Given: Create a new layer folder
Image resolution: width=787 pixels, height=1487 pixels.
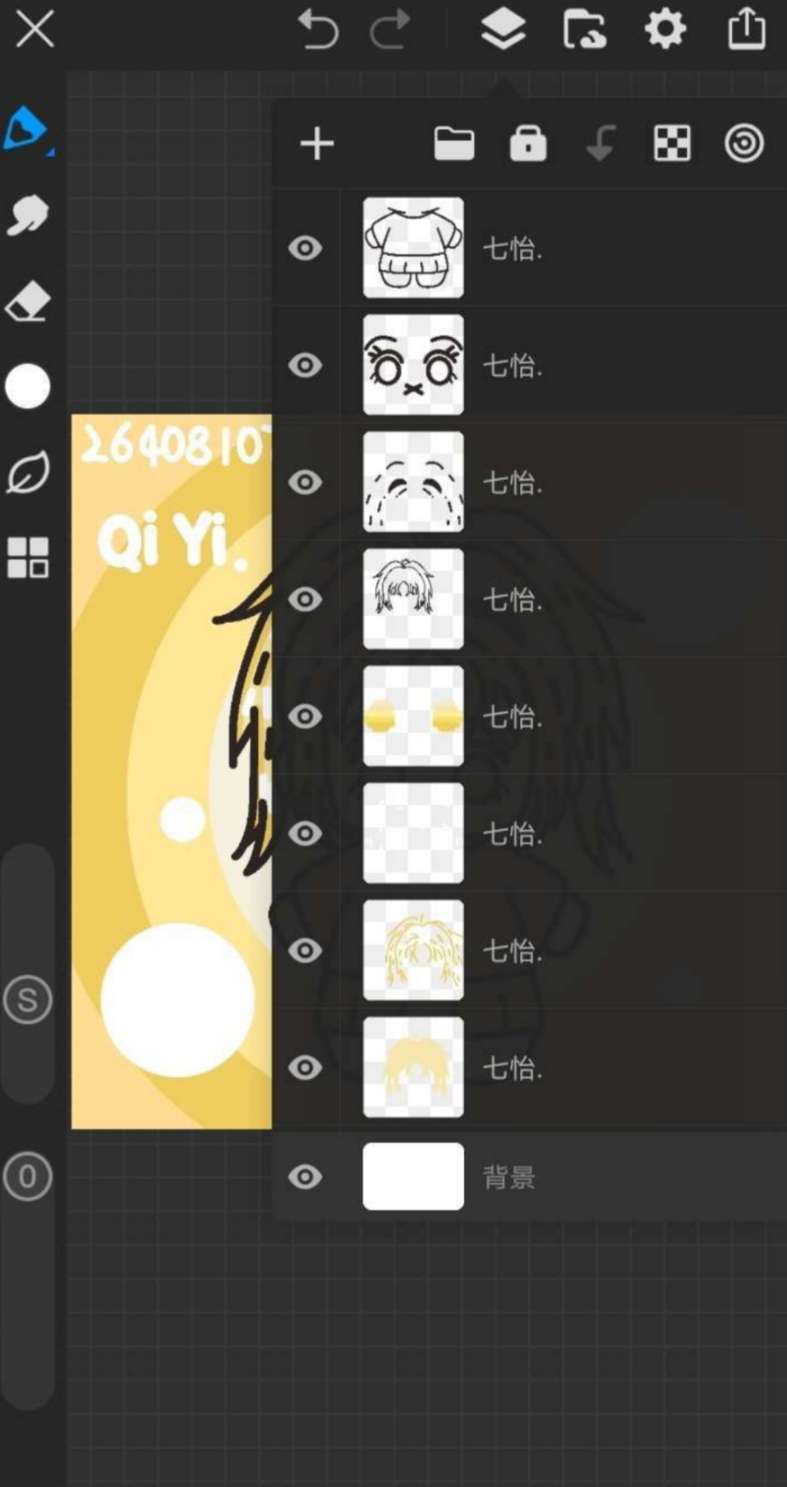Looking at the screenshot, I should pos(454,144).
